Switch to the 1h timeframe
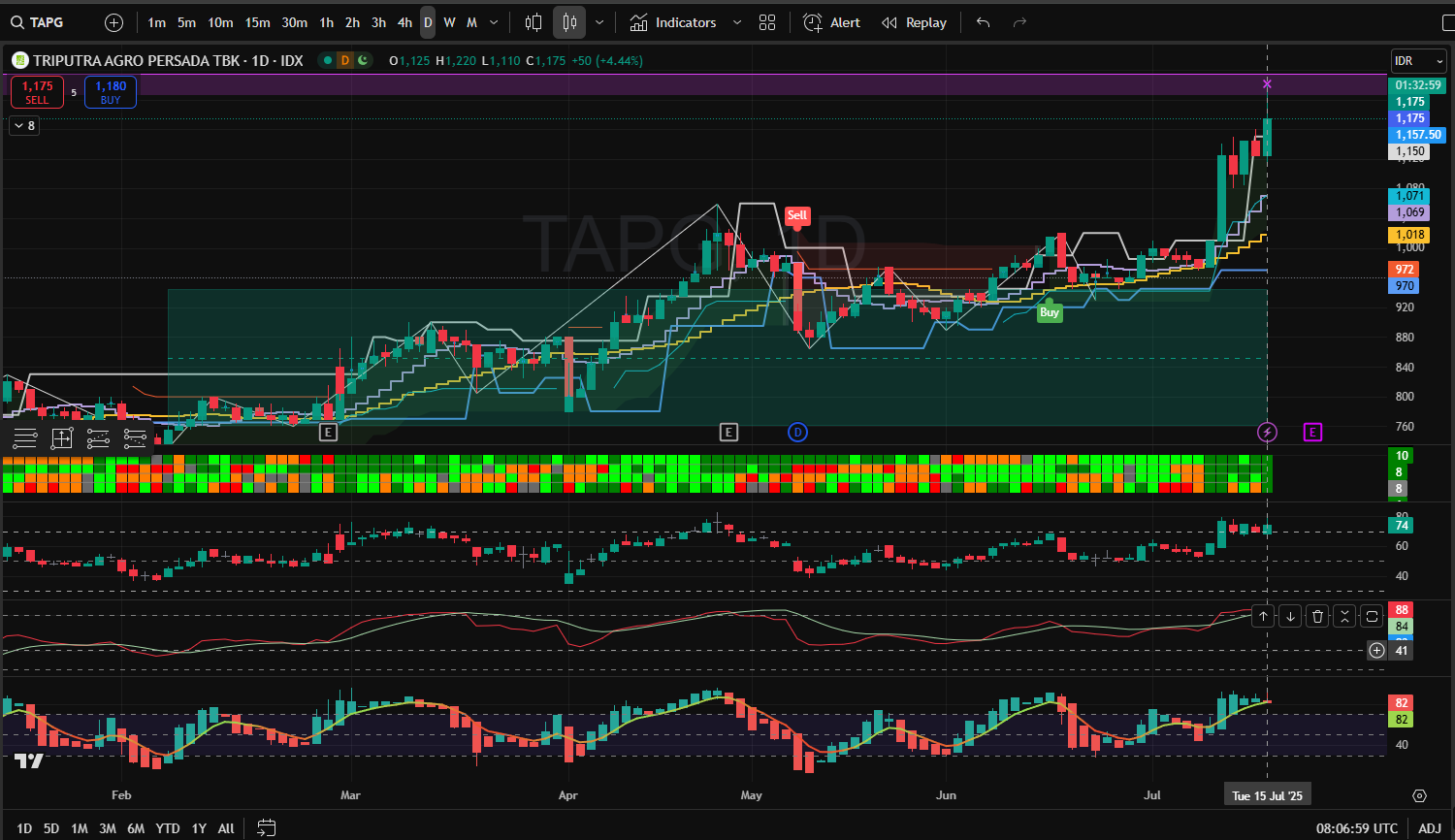The width and height of the screenshot is (1455, 840). click(327, 22)
